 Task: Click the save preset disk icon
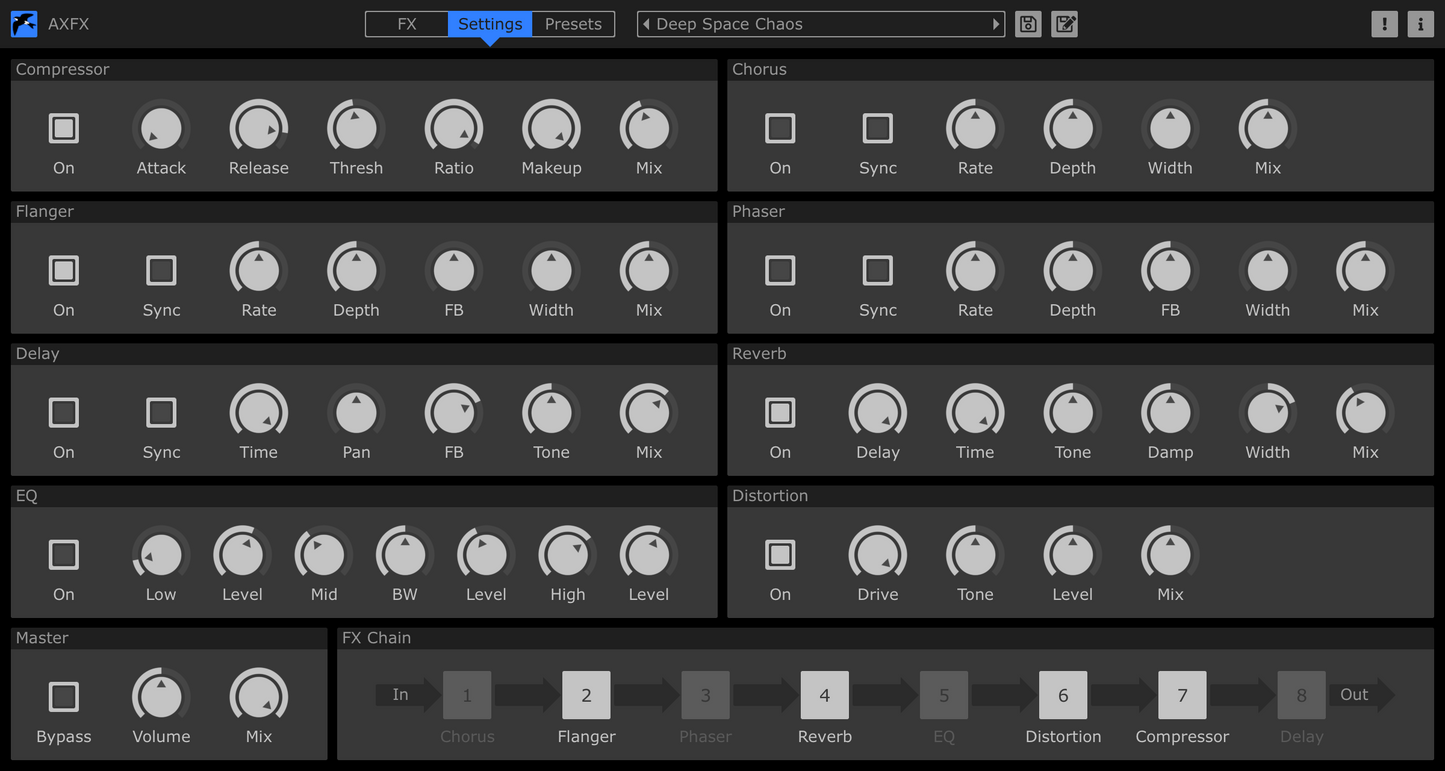1028,24
